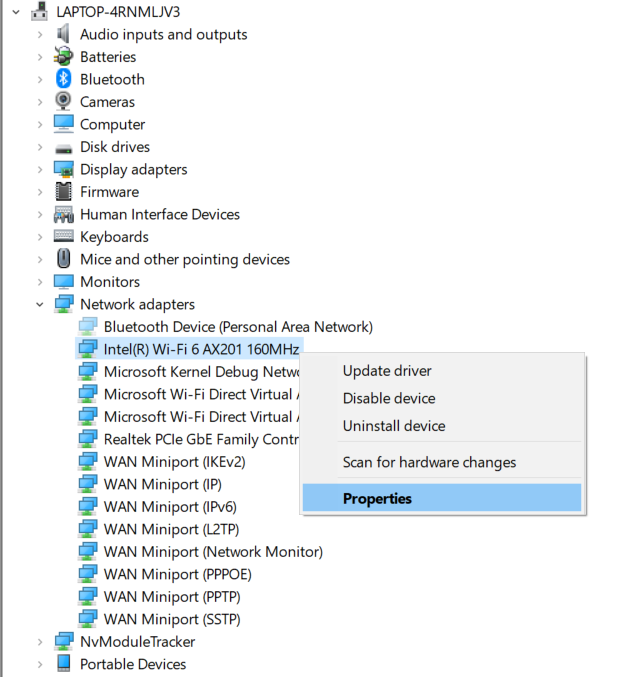This screenshot has width=637, height=677.
Task: Expand Audio inputs and outputs
Action: [x=40, y=34]
